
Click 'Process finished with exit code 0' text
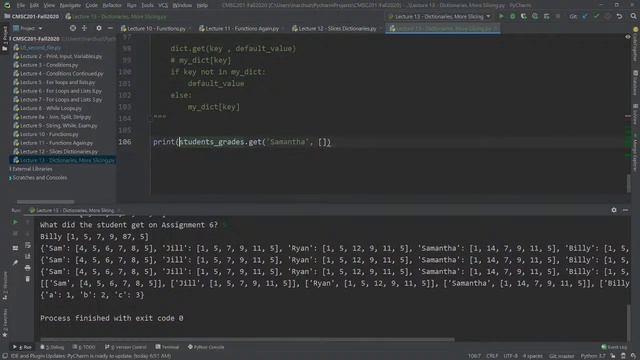pyautogui.click(x=111, y=318)
